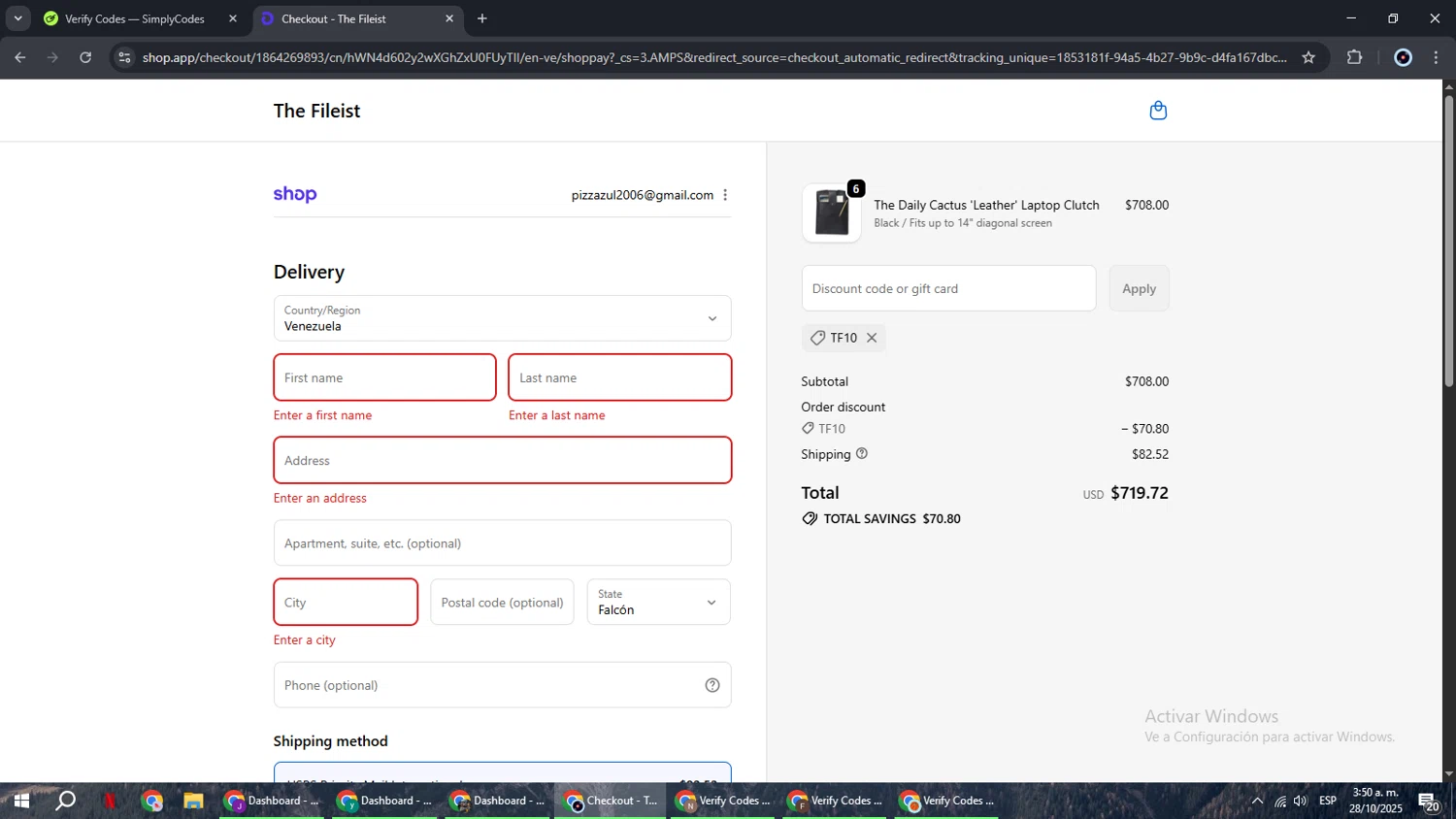This screenshot has width=1456, height=819.
Task: Remove the TF10 discount code tag
Action: click(872, 338)
